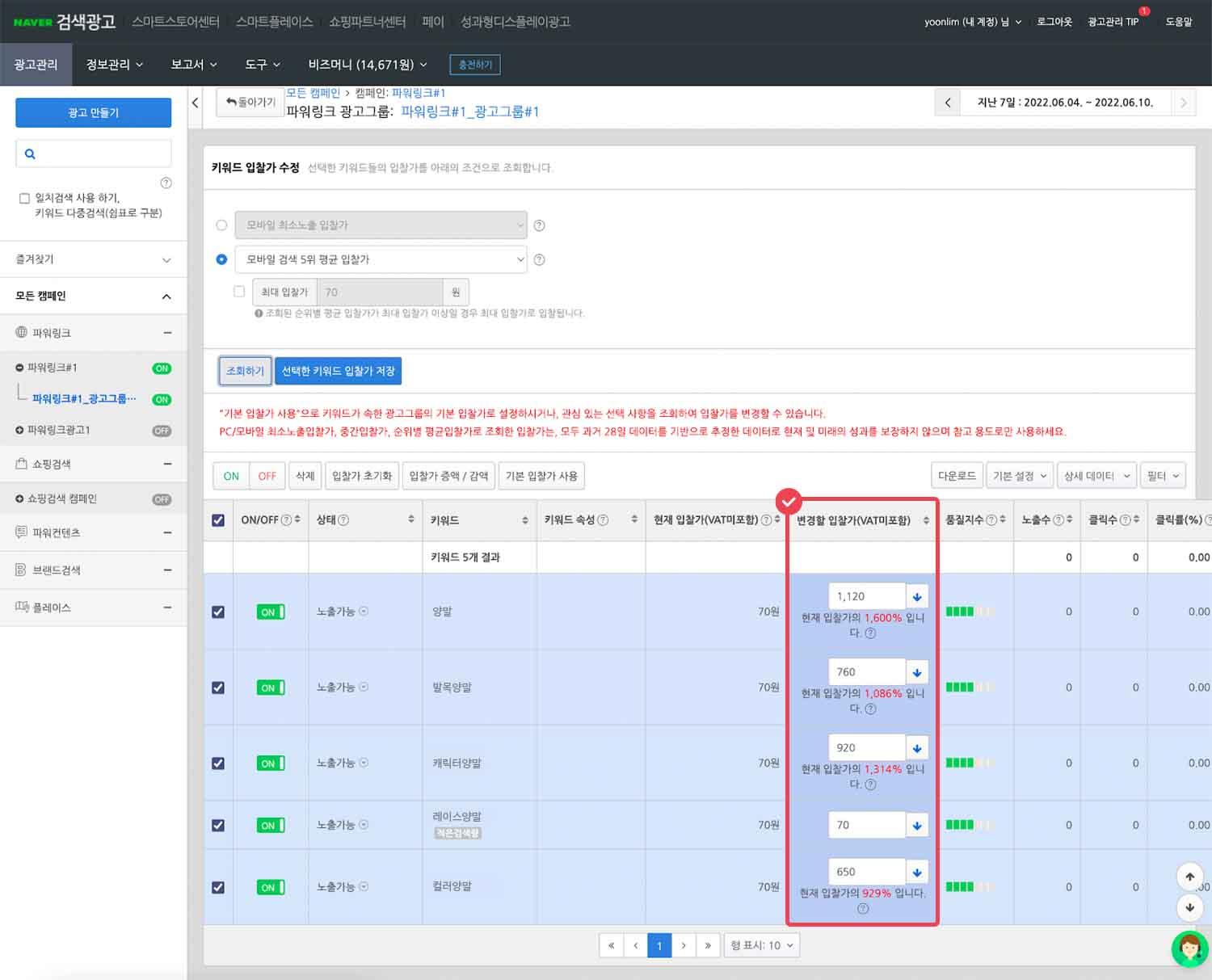Open the 정보관리 menu
1212x980 pixels.
click(x=115, y=65)
